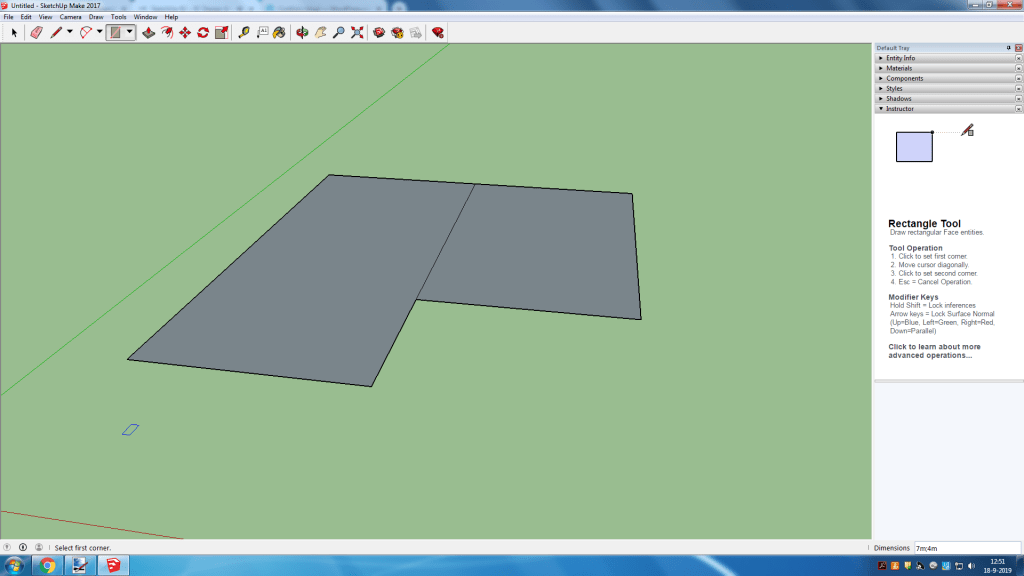The height and width of the screenshot is (576, 1024).
Task: Collapse the Instructor panel
Action: click(899, 108)
